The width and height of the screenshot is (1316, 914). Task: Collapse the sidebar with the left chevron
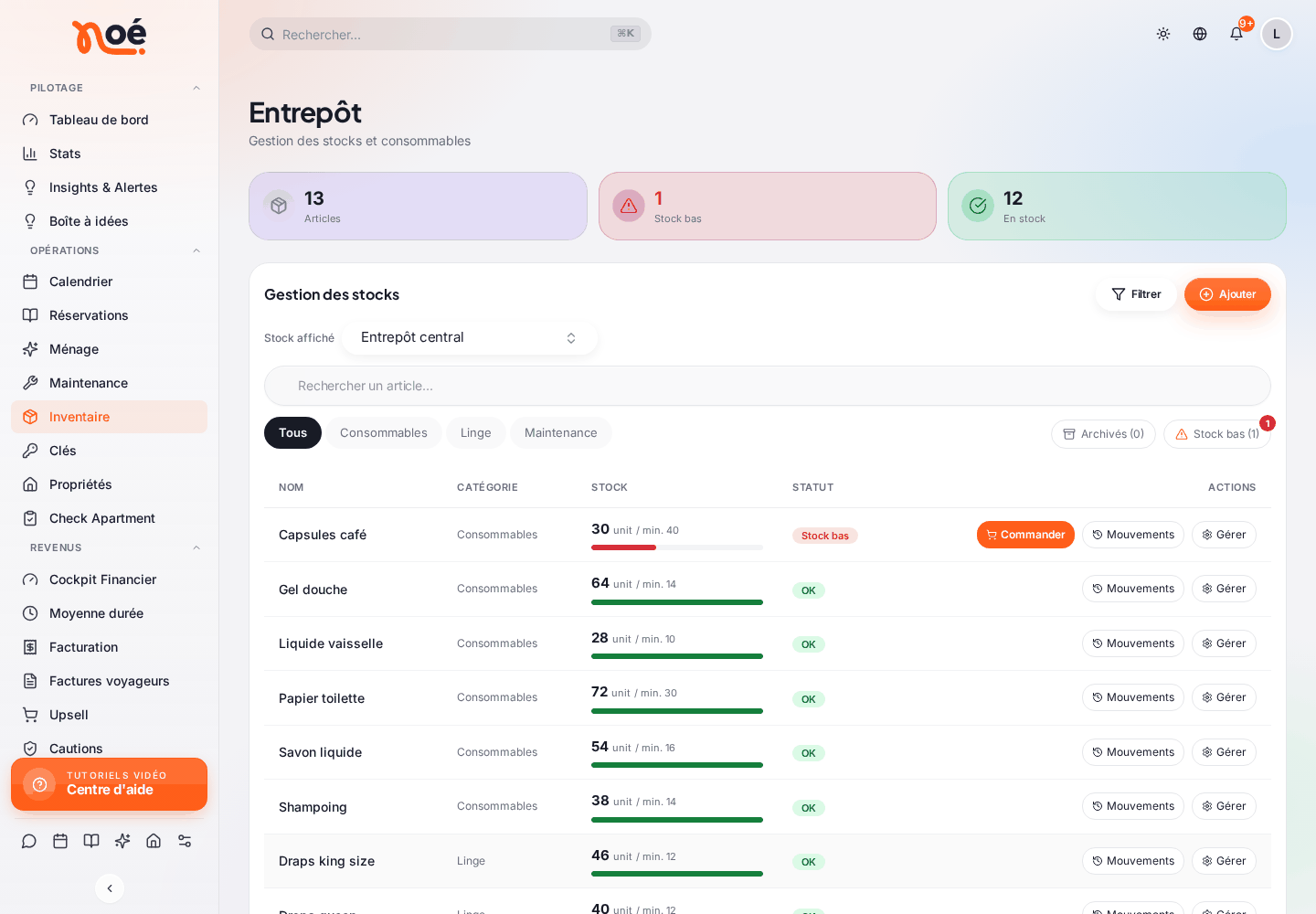(x=110, y=888)
